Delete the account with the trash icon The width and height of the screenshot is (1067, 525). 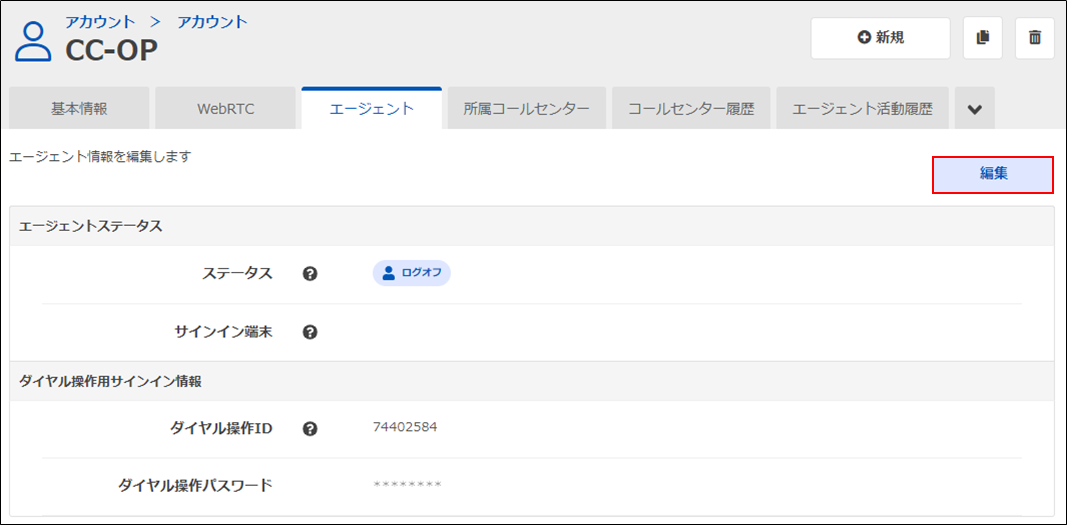coord(1035,38)
